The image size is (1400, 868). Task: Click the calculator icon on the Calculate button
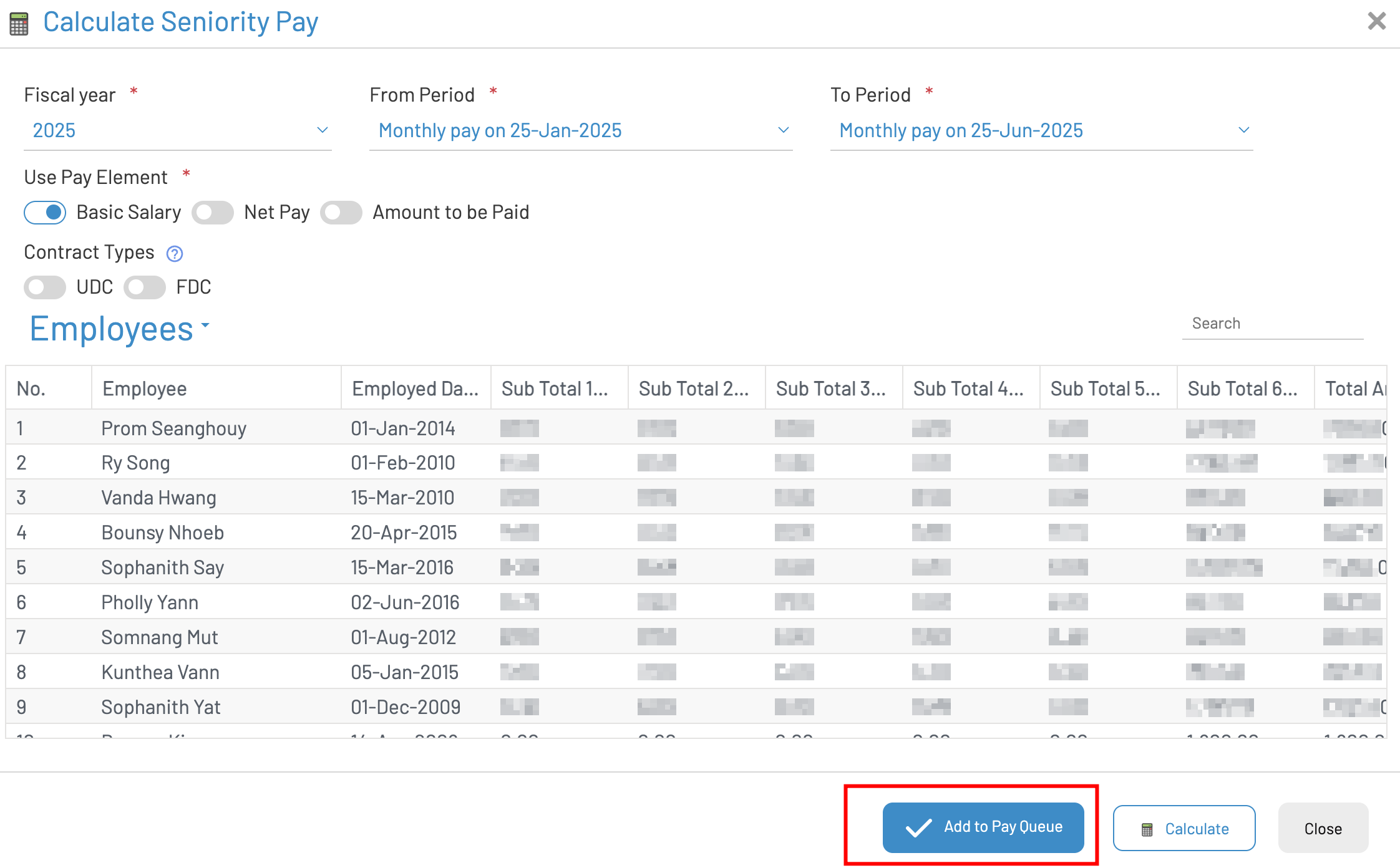[x=1147, y=829]
